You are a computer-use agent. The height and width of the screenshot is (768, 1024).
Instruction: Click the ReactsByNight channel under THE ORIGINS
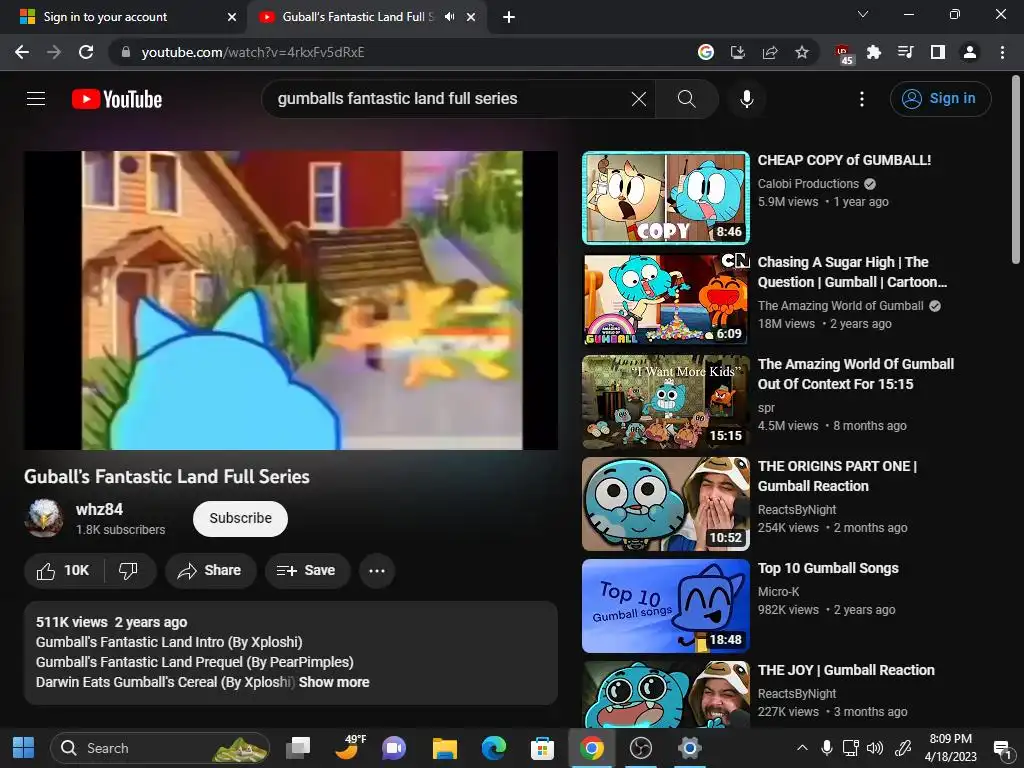click(797, 509)
